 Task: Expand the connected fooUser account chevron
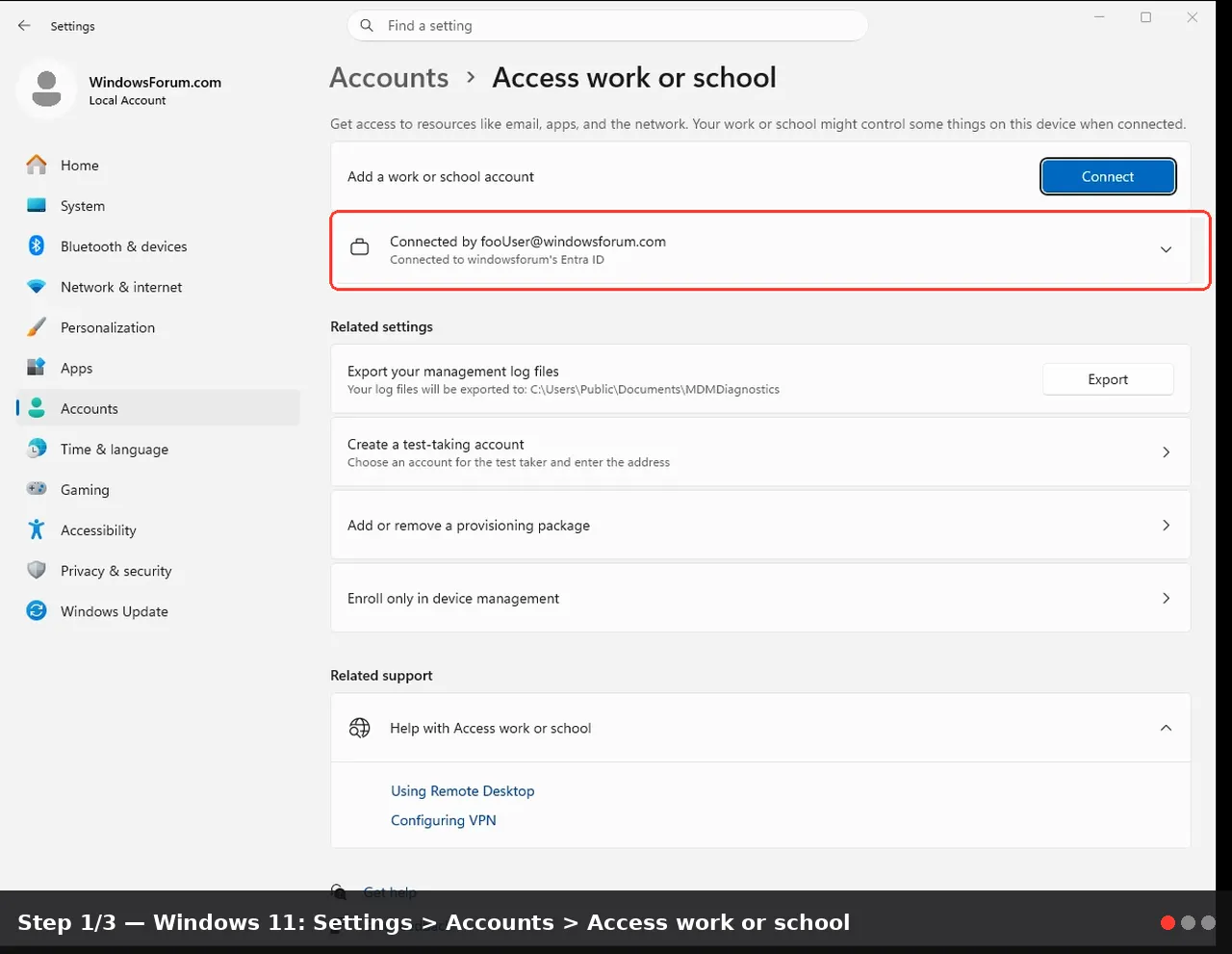point(1166,249)
